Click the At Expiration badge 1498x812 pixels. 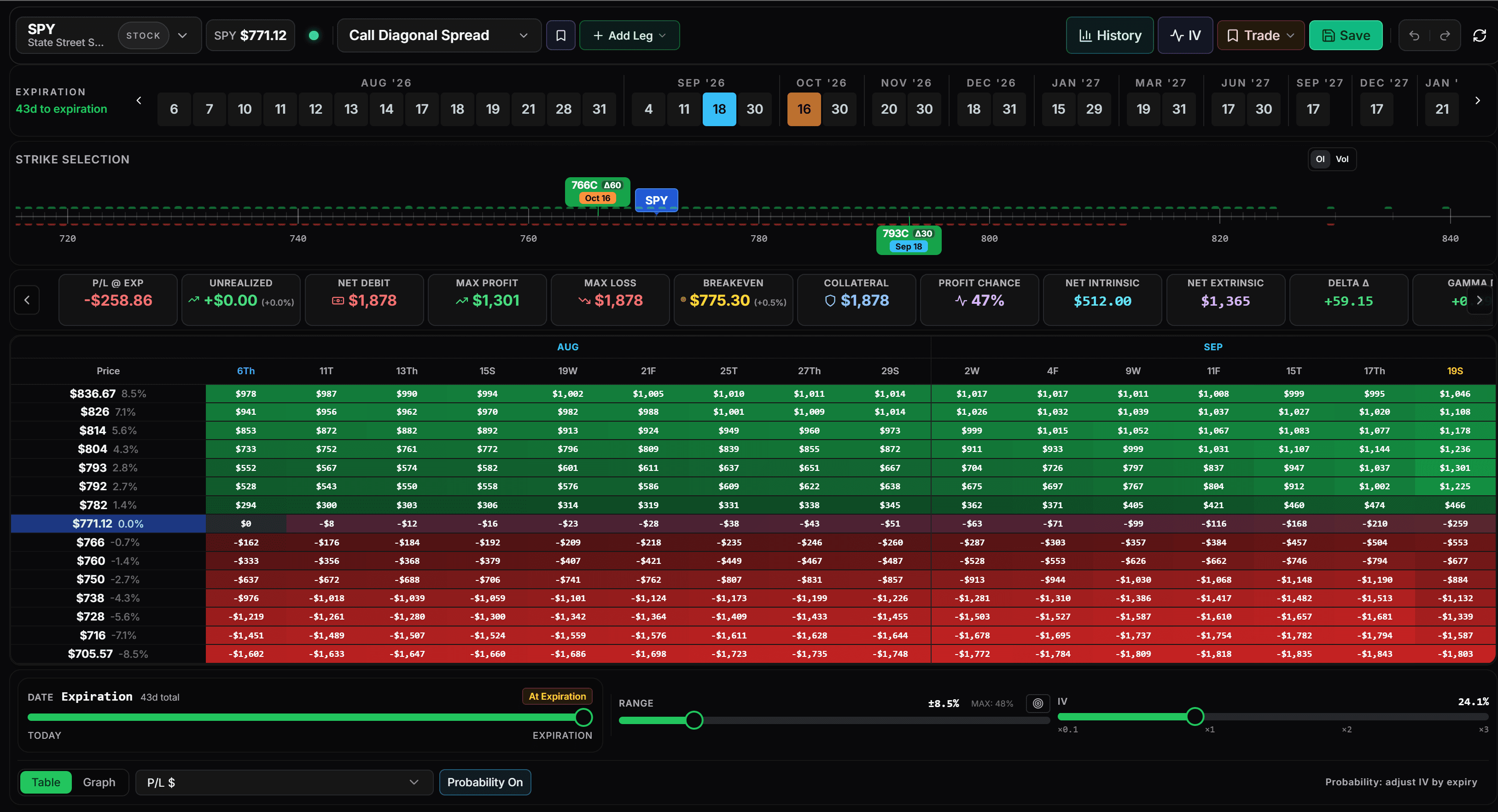[x=557, y=696]
